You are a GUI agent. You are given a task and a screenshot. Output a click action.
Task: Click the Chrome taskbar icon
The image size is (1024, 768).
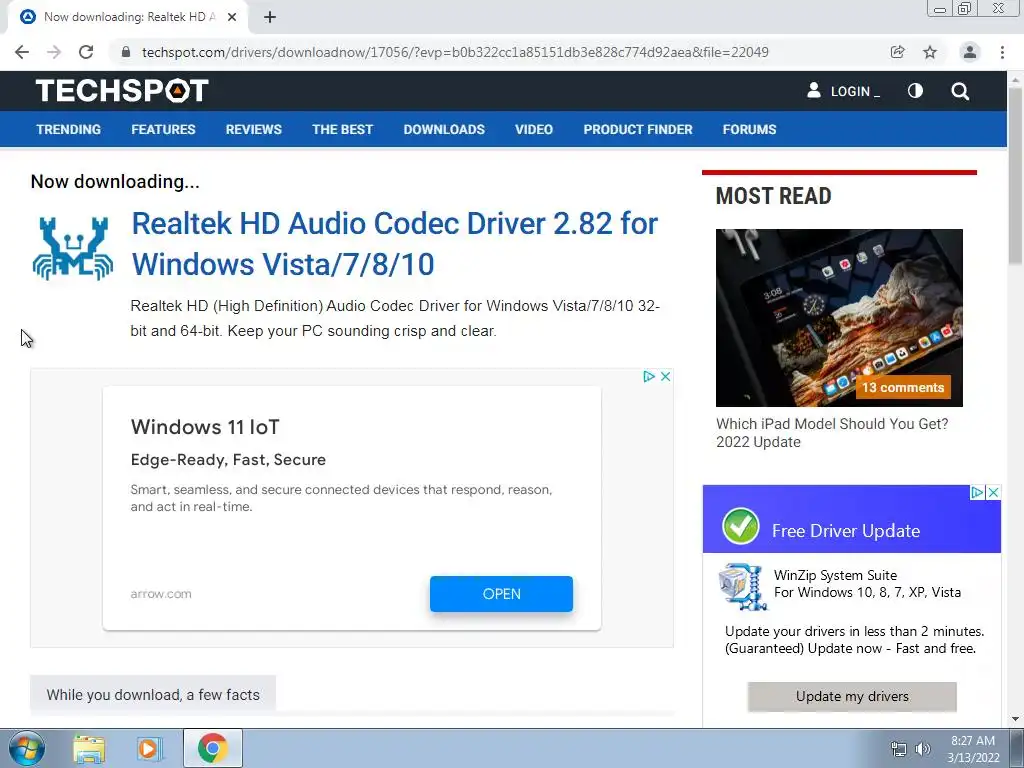coord(212,748)
